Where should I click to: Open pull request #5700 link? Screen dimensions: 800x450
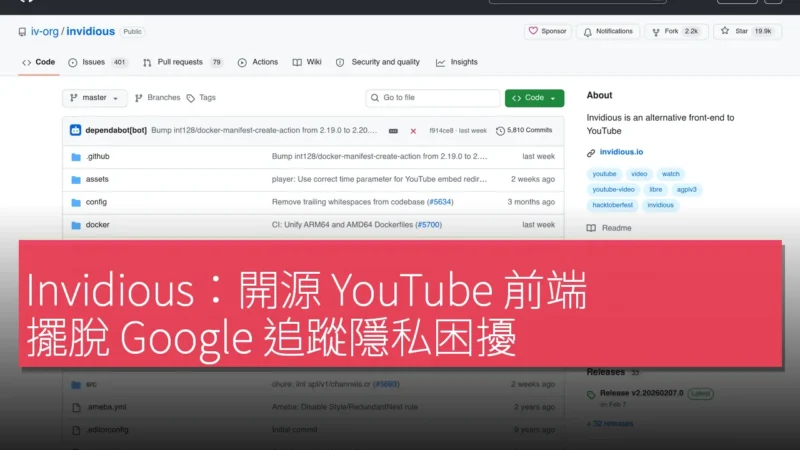[x=429, y=224]
